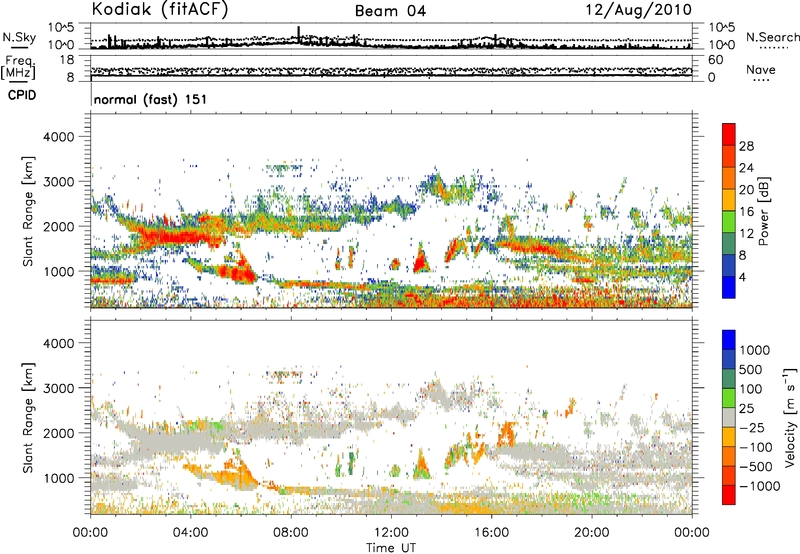Click the "1000" range tick on the power panel
Screen dimensions: 800x554
(x=58, y=271)
